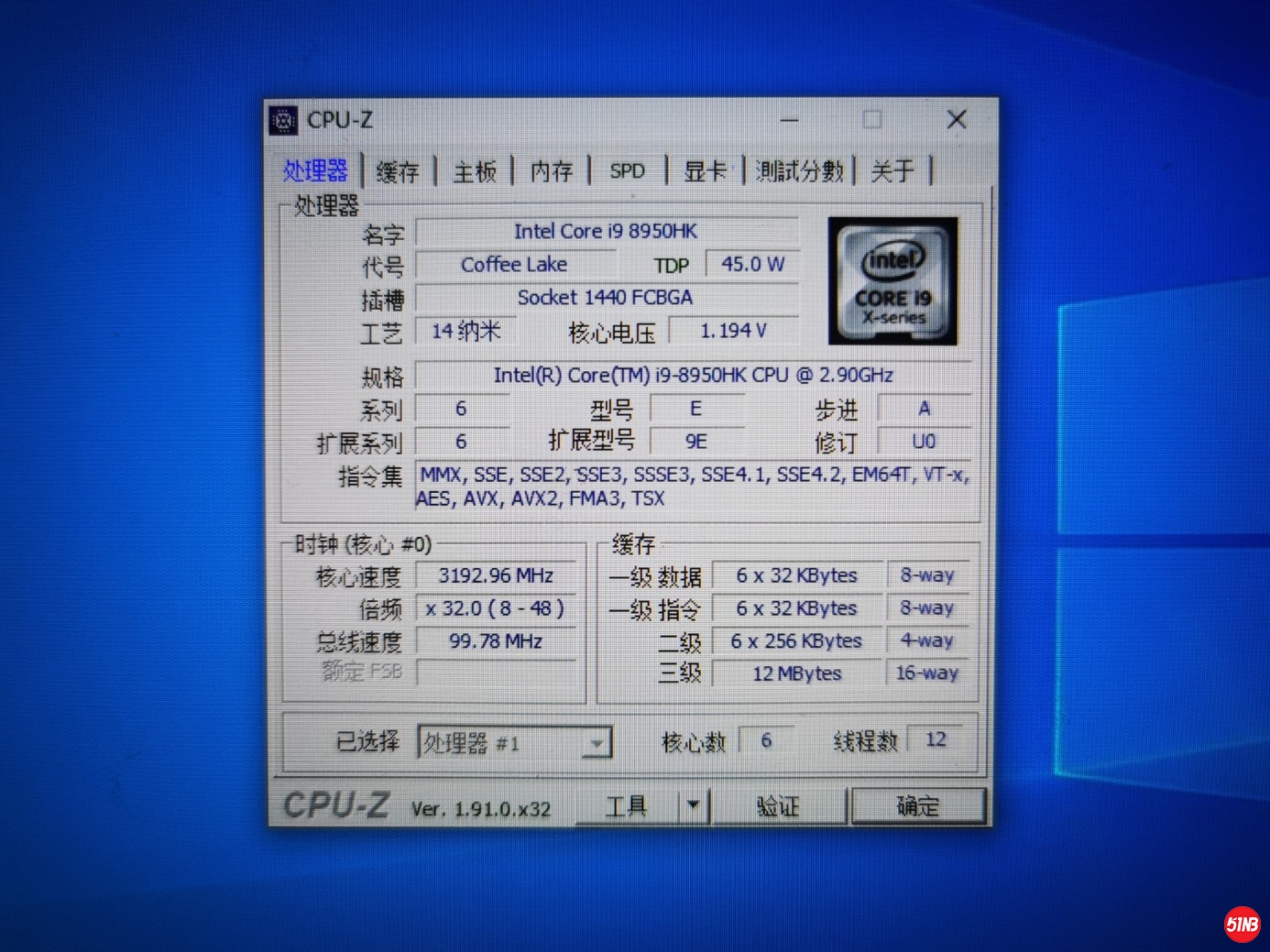Open the 主板 tab
The image size is (1270, 952).
(475, 171)
